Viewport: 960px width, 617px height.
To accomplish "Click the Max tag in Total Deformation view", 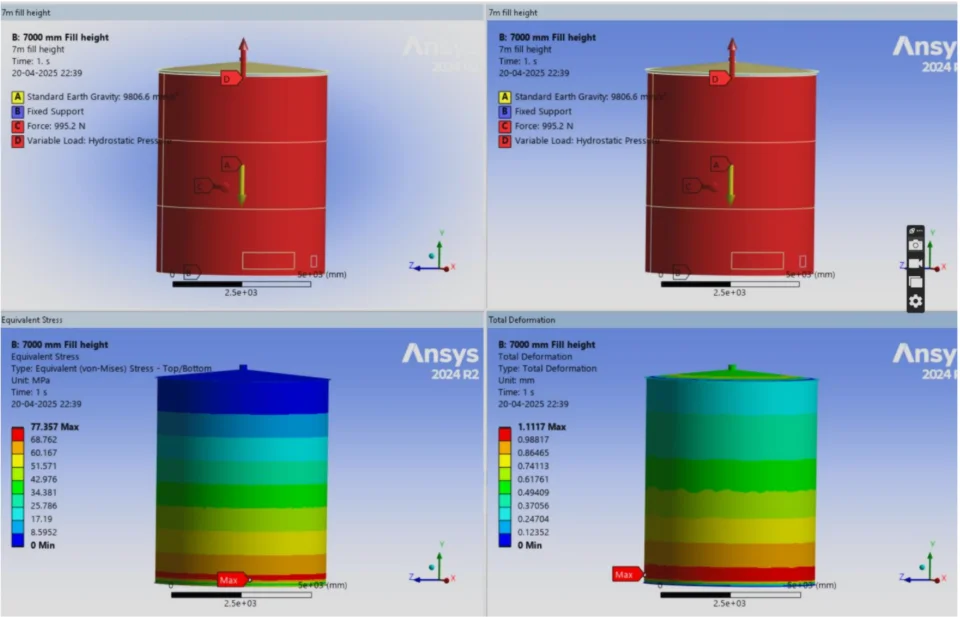I will [628, 574].
